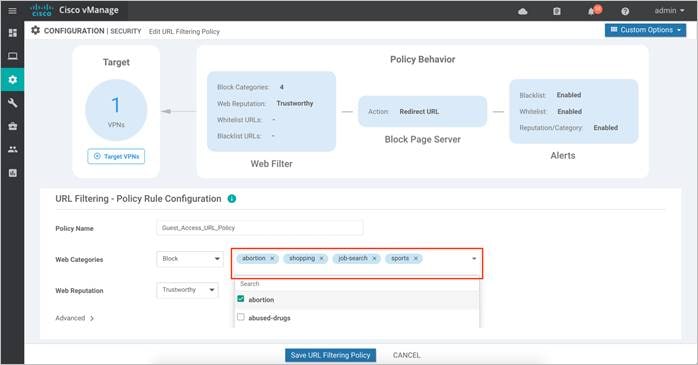Image resolution: width=698 pixels, height=365 pixels.
Task: Click the Redirect URL action text
Action: (419, 112)
